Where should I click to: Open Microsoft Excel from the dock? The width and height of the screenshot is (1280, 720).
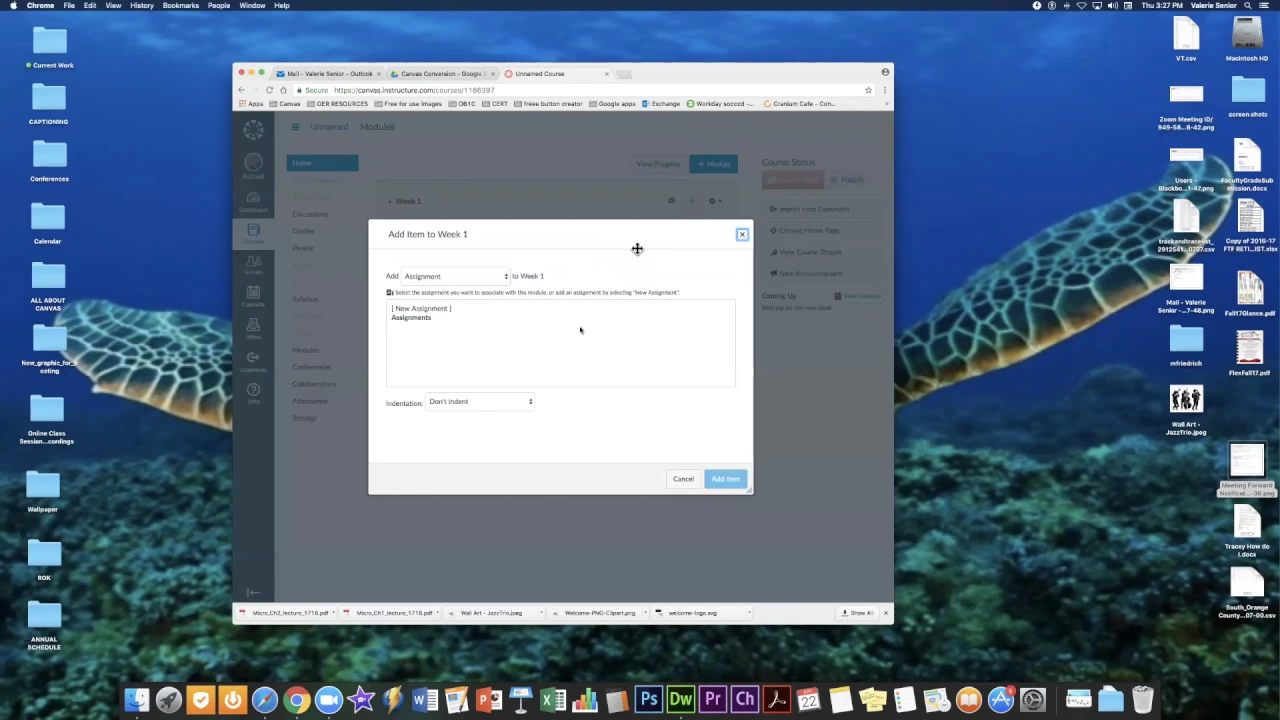coord(553,700)
